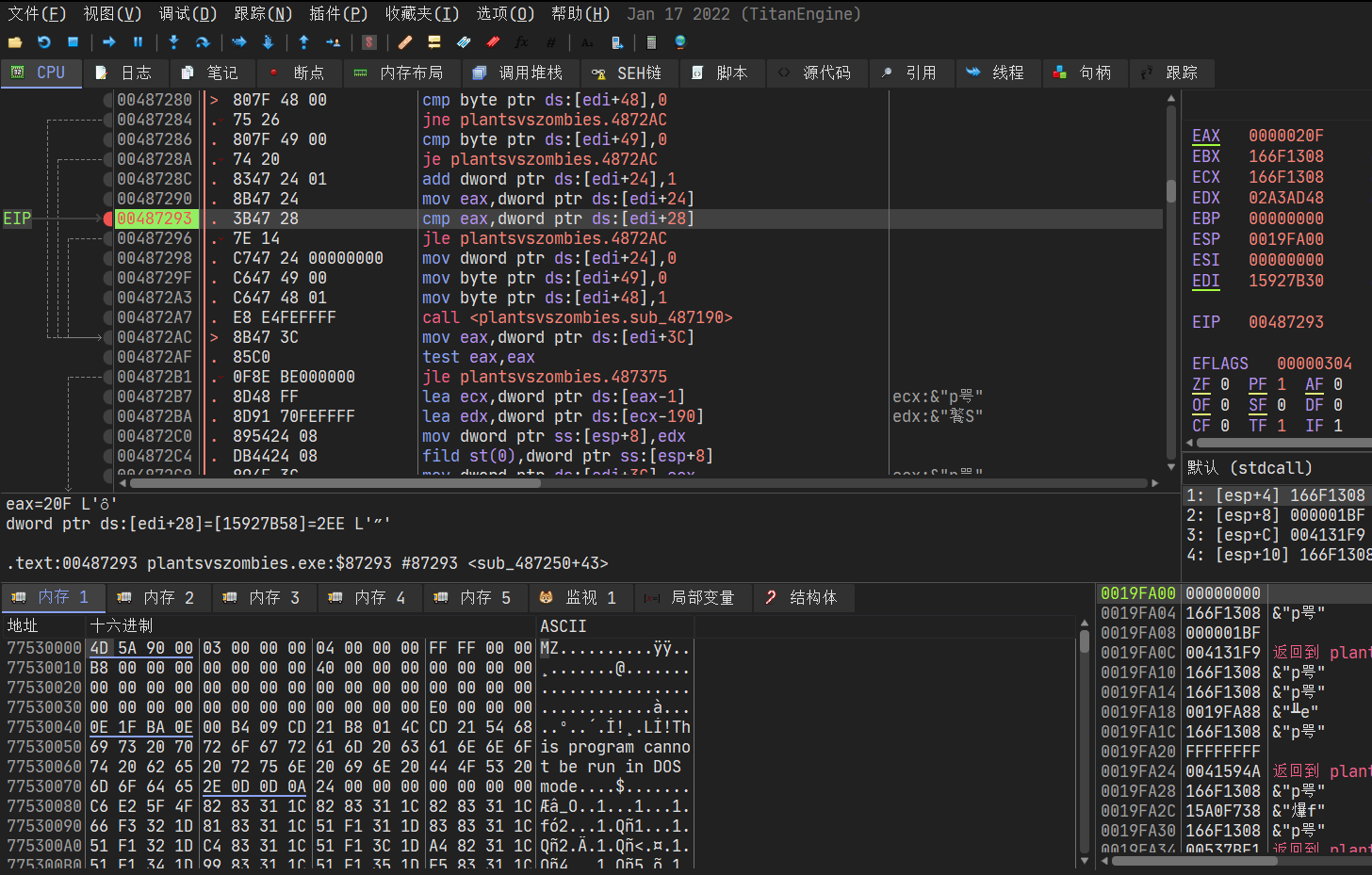This screenshot has height=875, width=1372.
Task: Stop debugging with the square icon
Action: tap(73, 42)
